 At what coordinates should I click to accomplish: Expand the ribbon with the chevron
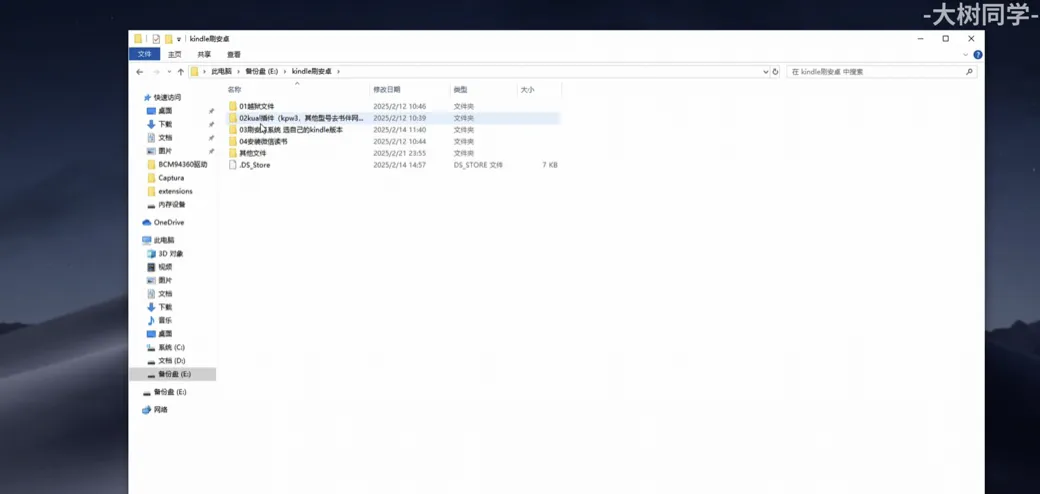click(x=966, y=55)
